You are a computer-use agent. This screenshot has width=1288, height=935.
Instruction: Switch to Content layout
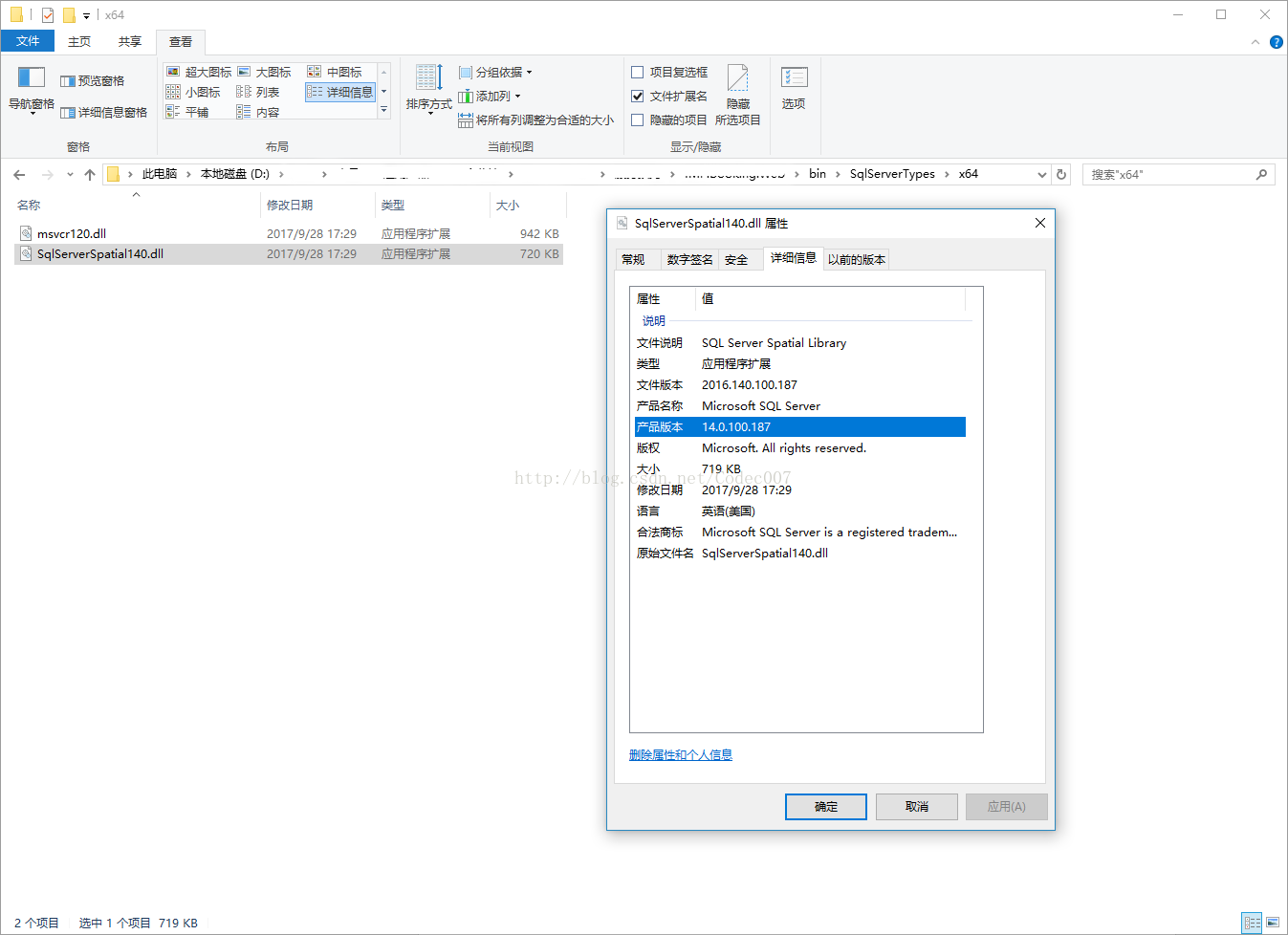click(258, 112)
